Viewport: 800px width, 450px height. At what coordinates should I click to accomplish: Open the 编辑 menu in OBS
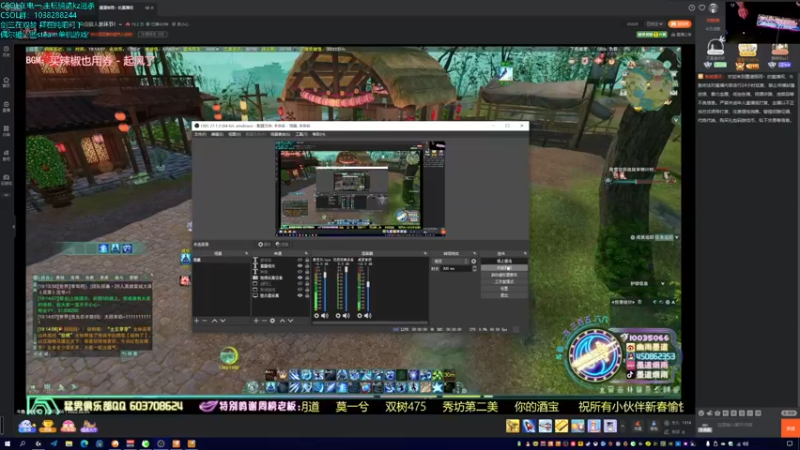217,134
